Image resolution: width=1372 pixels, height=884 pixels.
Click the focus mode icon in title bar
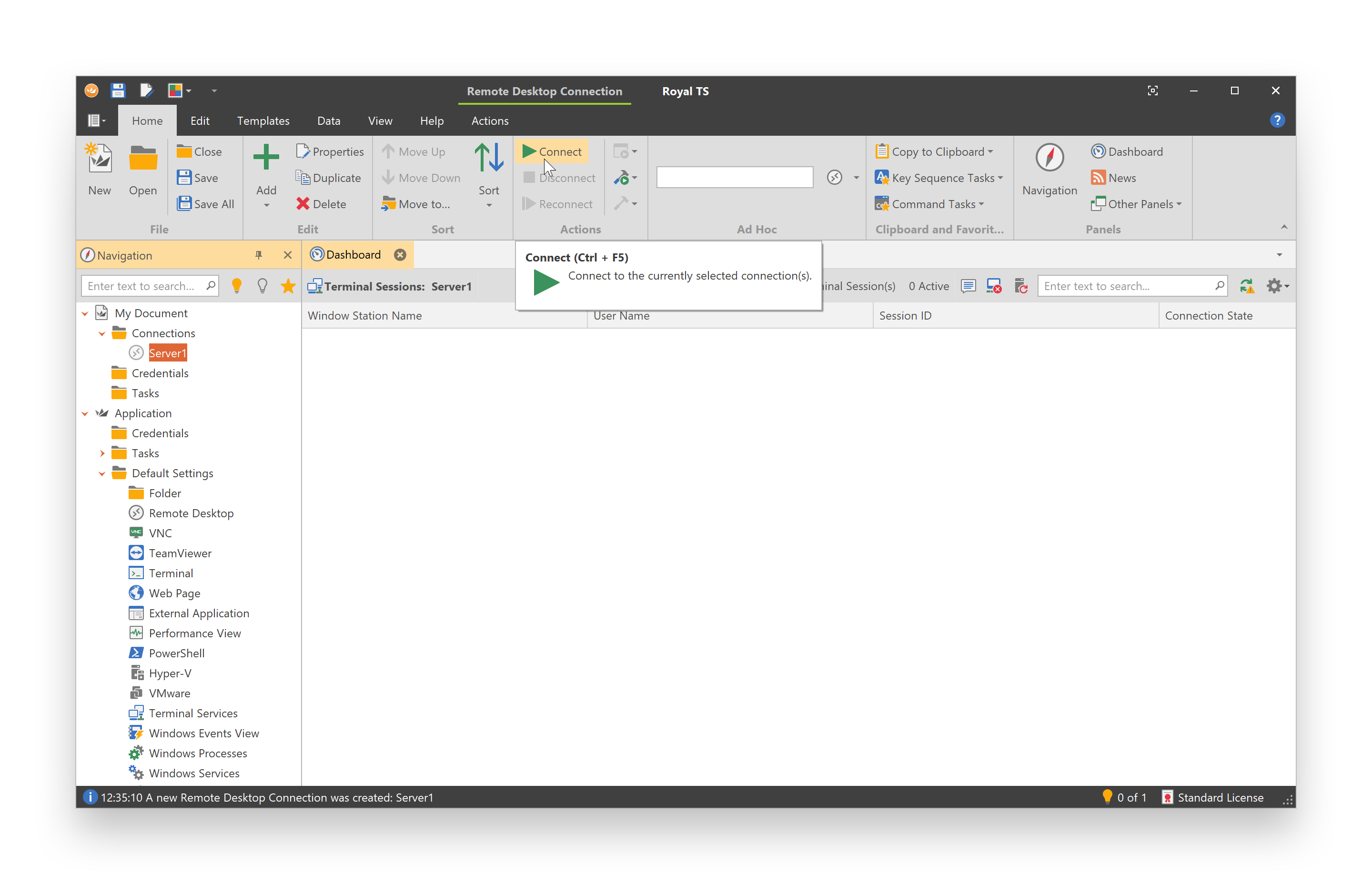[1152, 90]
